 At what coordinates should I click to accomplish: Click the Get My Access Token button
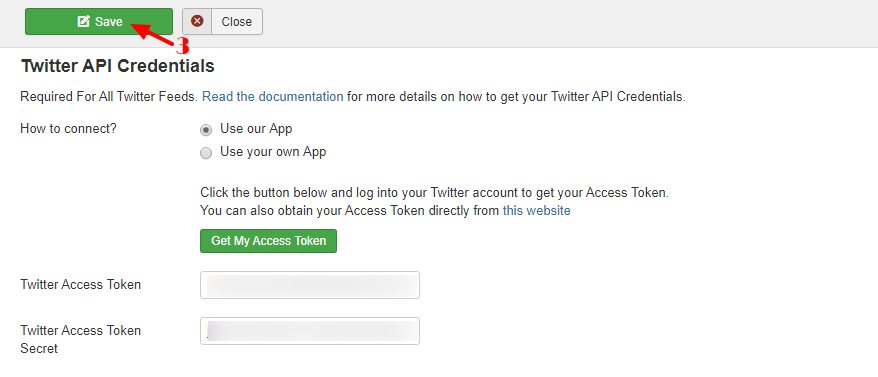pos(268,241)
